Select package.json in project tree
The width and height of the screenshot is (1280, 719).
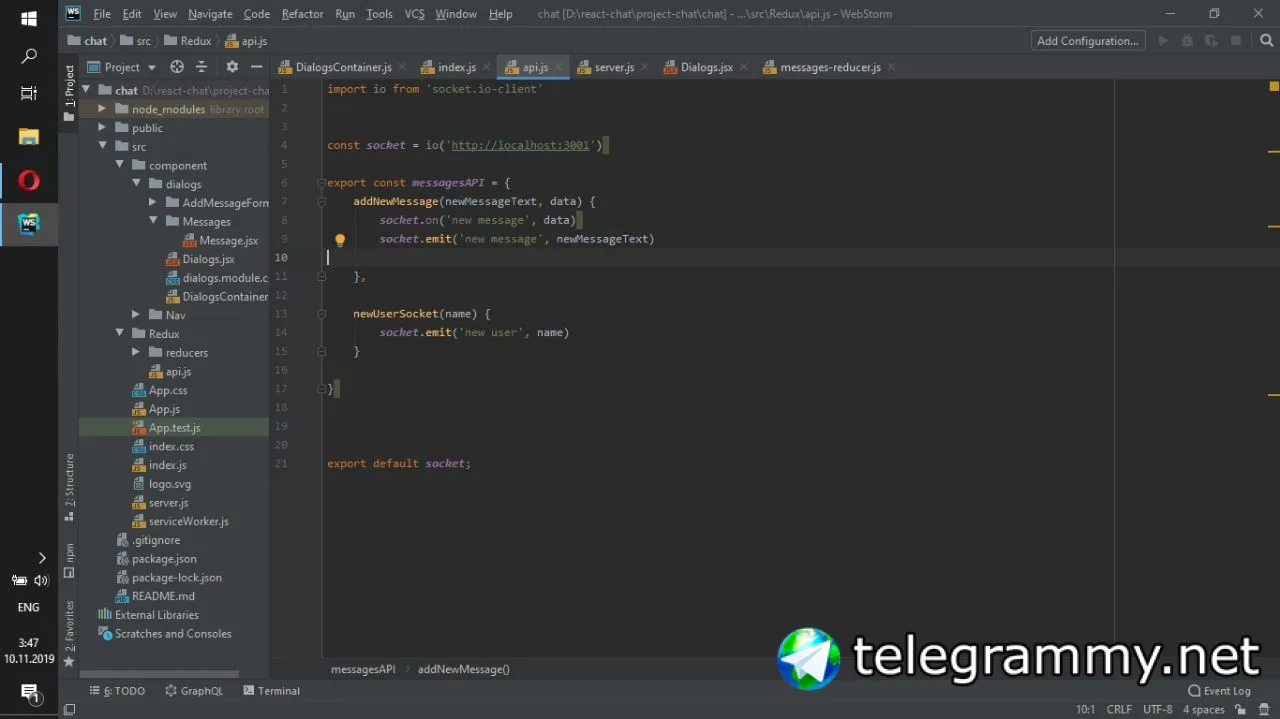coord(164,559)
